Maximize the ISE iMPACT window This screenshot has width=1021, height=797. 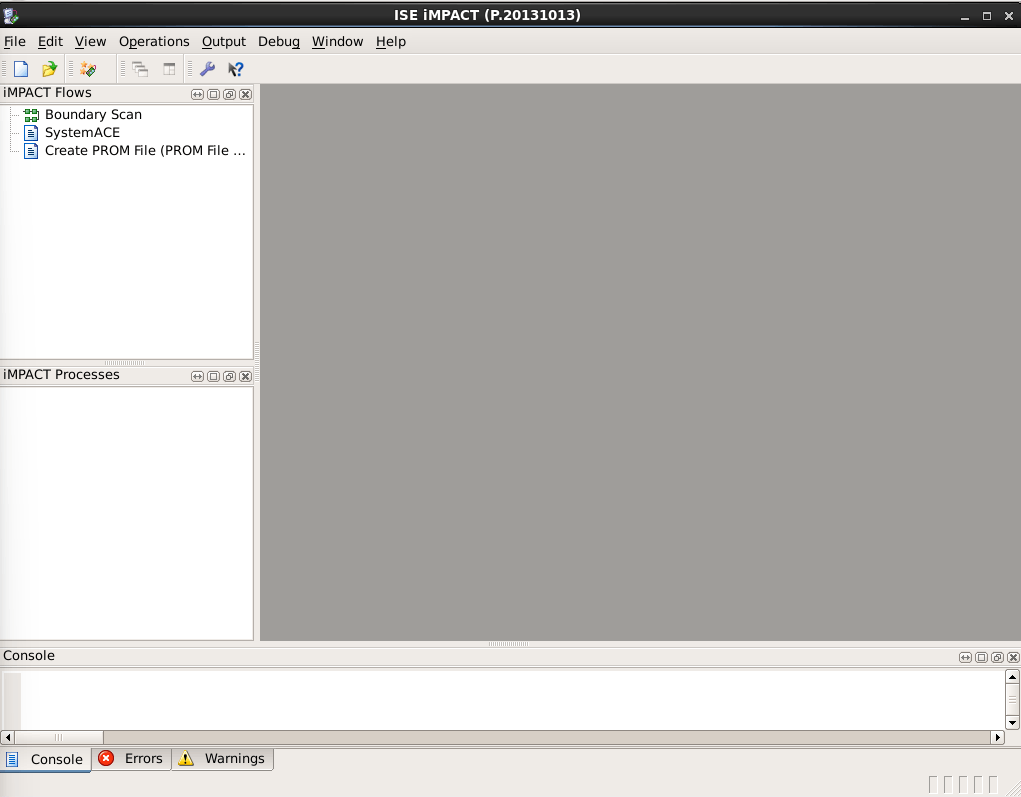987,16
